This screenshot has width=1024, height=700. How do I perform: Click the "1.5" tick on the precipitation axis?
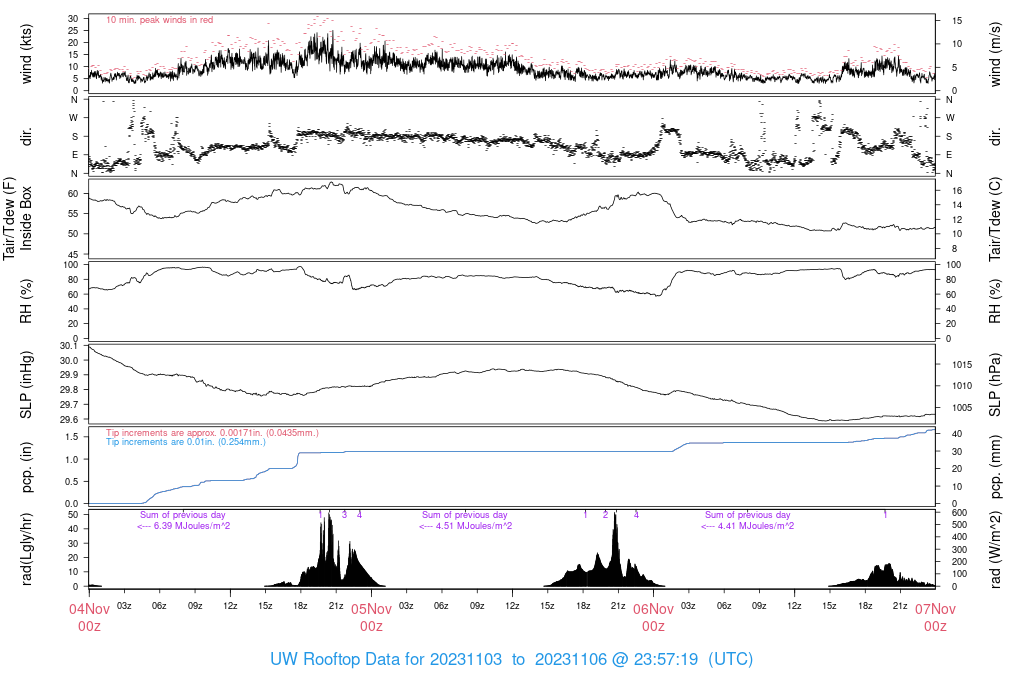tap(72, 437)
